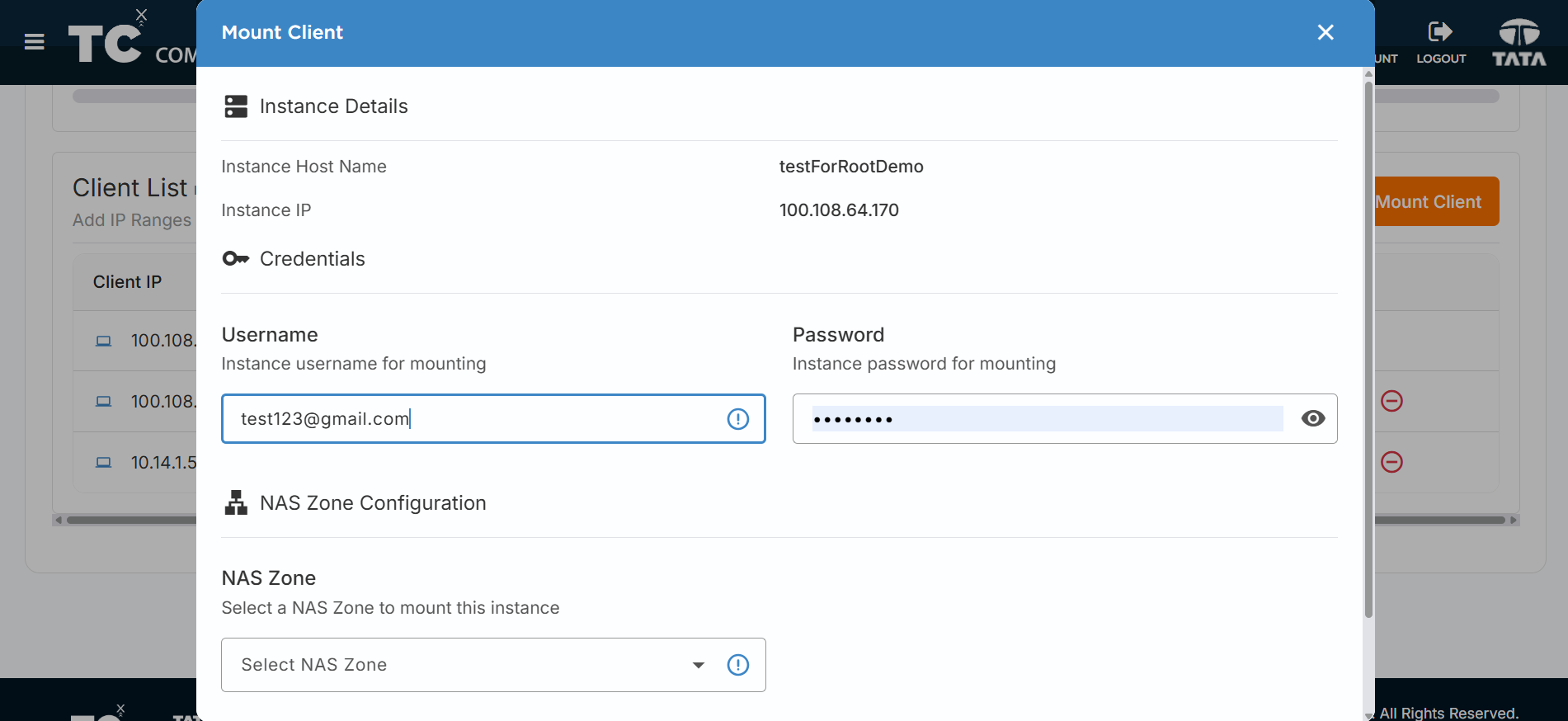Screen dimensions: 1568x721
Task: Click the username input field
Action: click(x=493, y=419)
